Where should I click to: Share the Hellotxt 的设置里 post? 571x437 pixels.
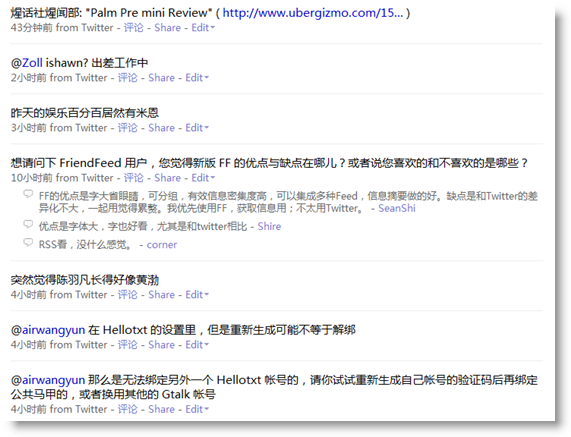[x=161, y=345]
